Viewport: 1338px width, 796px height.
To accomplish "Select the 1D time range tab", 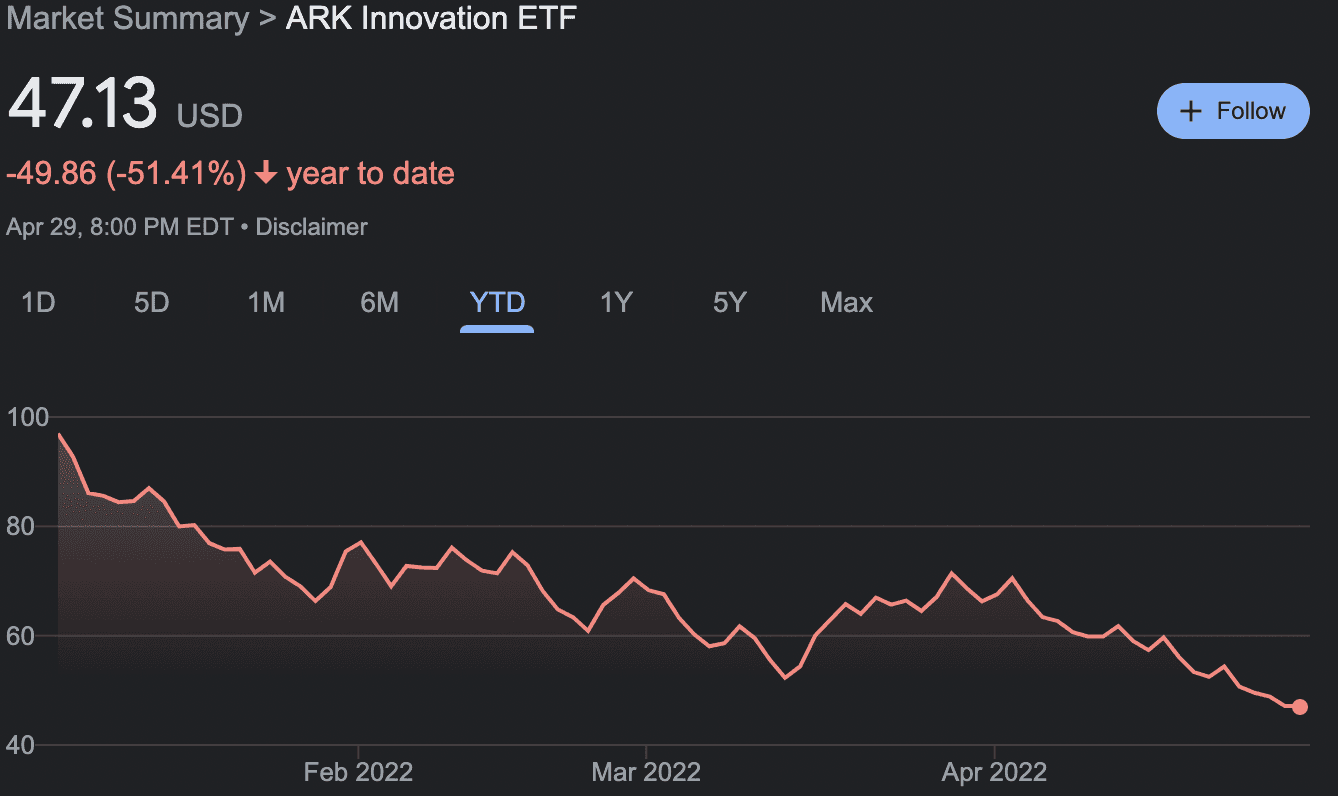I will click(x=38, y=302).
